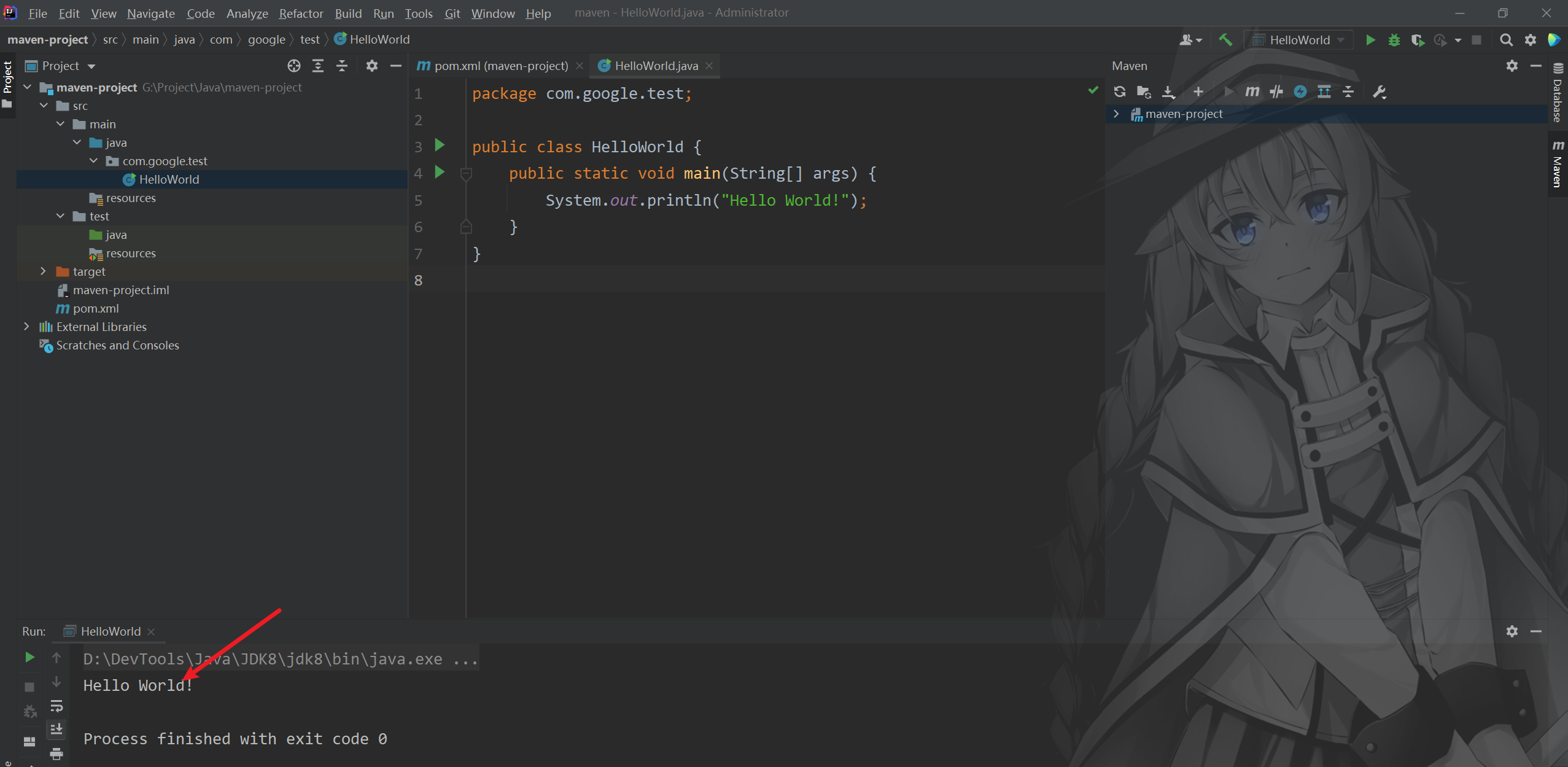Print Run console output

pyautogui.click(x=56, y=754)
